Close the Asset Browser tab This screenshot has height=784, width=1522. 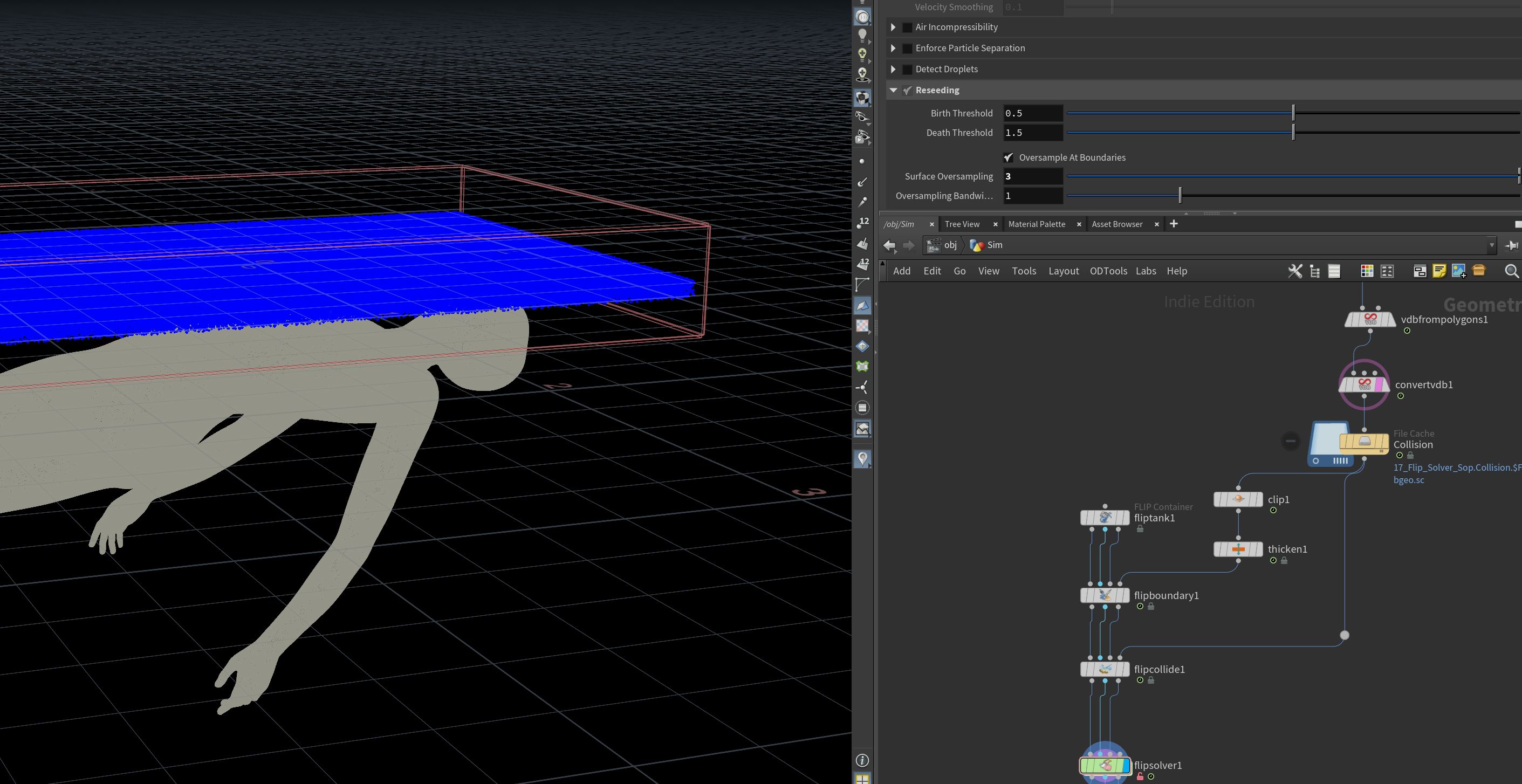point(1156,224)
